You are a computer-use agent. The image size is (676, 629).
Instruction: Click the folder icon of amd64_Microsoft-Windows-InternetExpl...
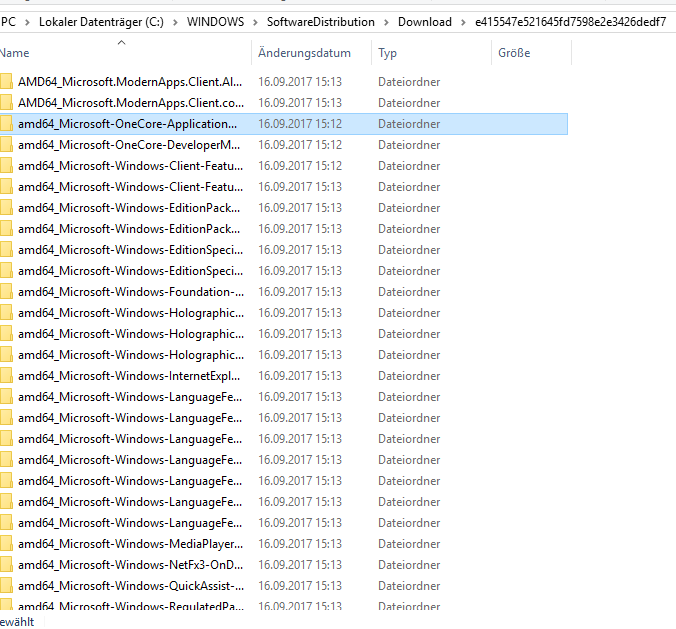(6, 376)
